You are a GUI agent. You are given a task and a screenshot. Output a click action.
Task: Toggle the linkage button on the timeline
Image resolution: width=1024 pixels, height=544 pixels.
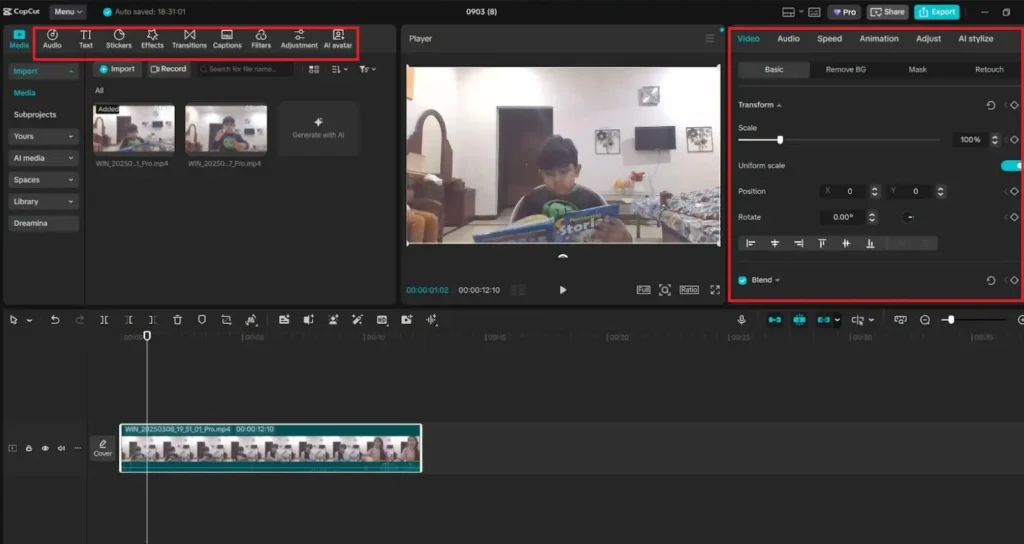point(824,320)
